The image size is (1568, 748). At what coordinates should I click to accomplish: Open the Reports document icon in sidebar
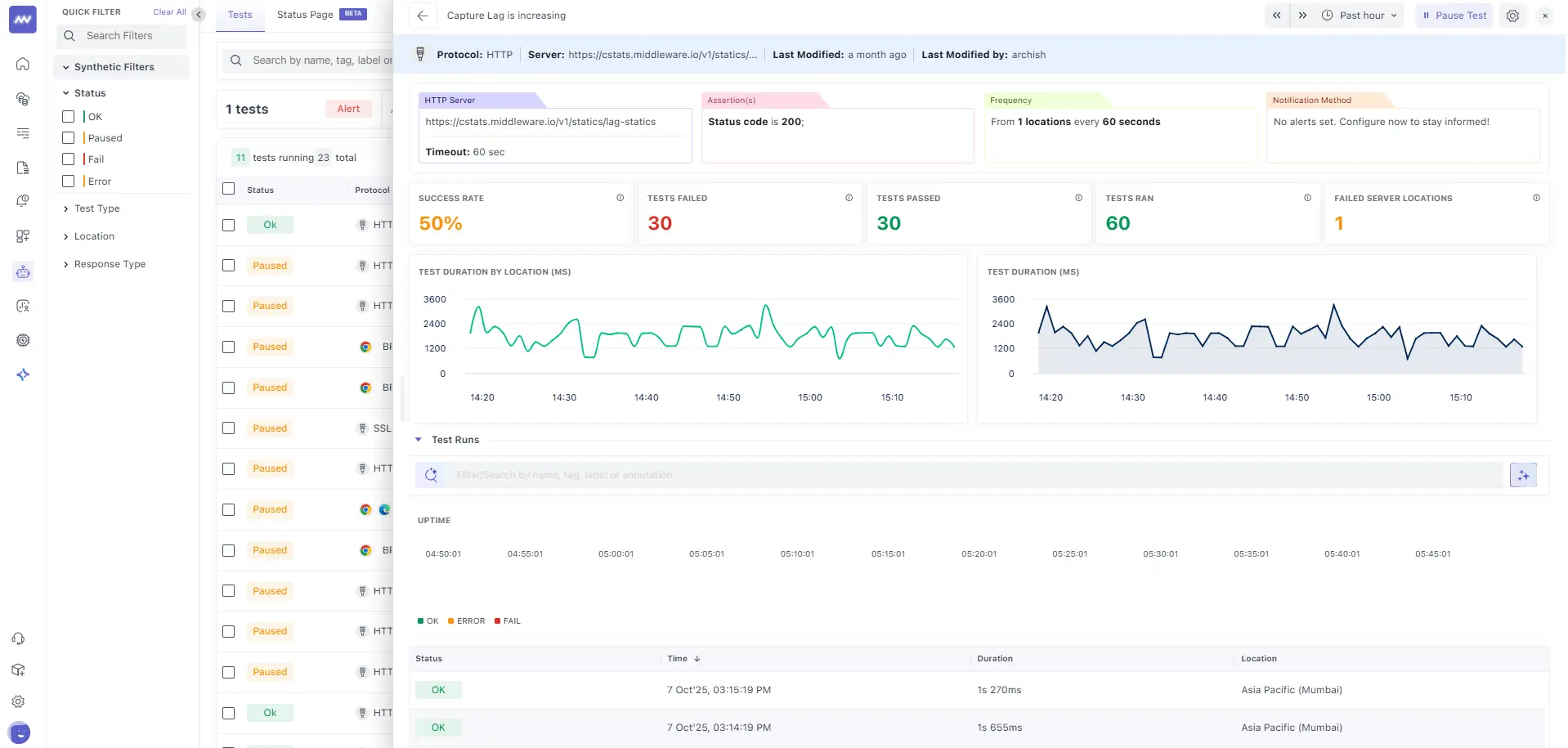pyautogui.click(x=23, y=168)
